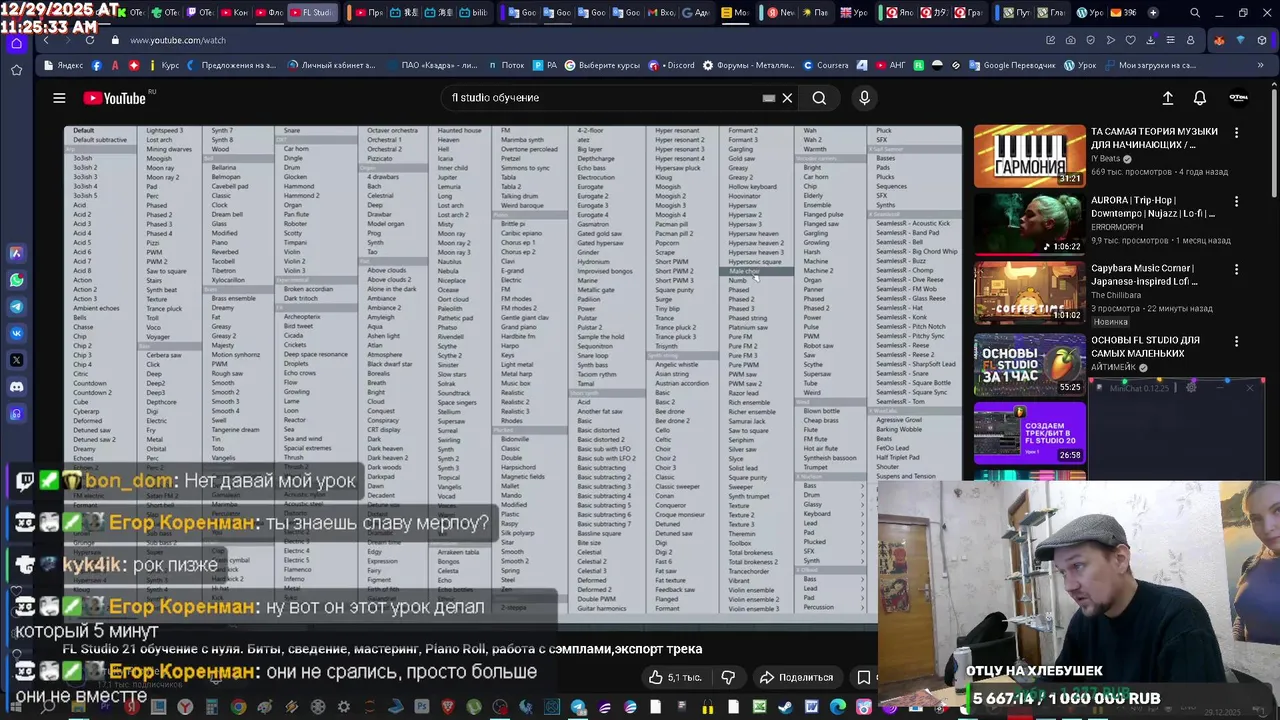Select SeamlessR - Big Chord Whip preset
The height and width of the screenshot is (720, 1280).
[x=917, y=252]
